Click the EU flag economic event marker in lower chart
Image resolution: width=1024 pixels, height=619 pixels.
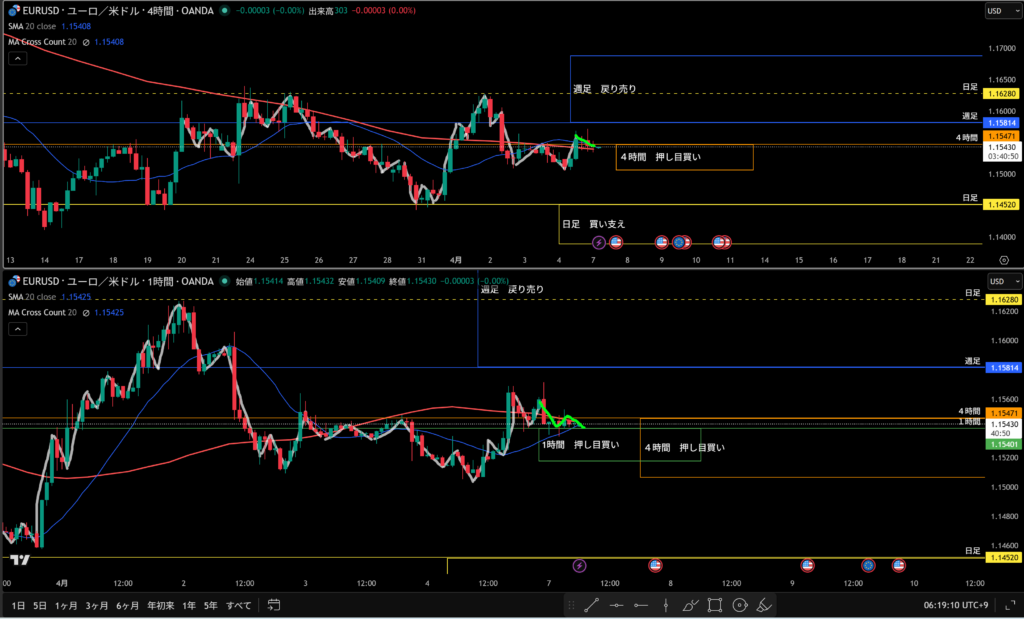pyautogui.click(x=868, y=565)
